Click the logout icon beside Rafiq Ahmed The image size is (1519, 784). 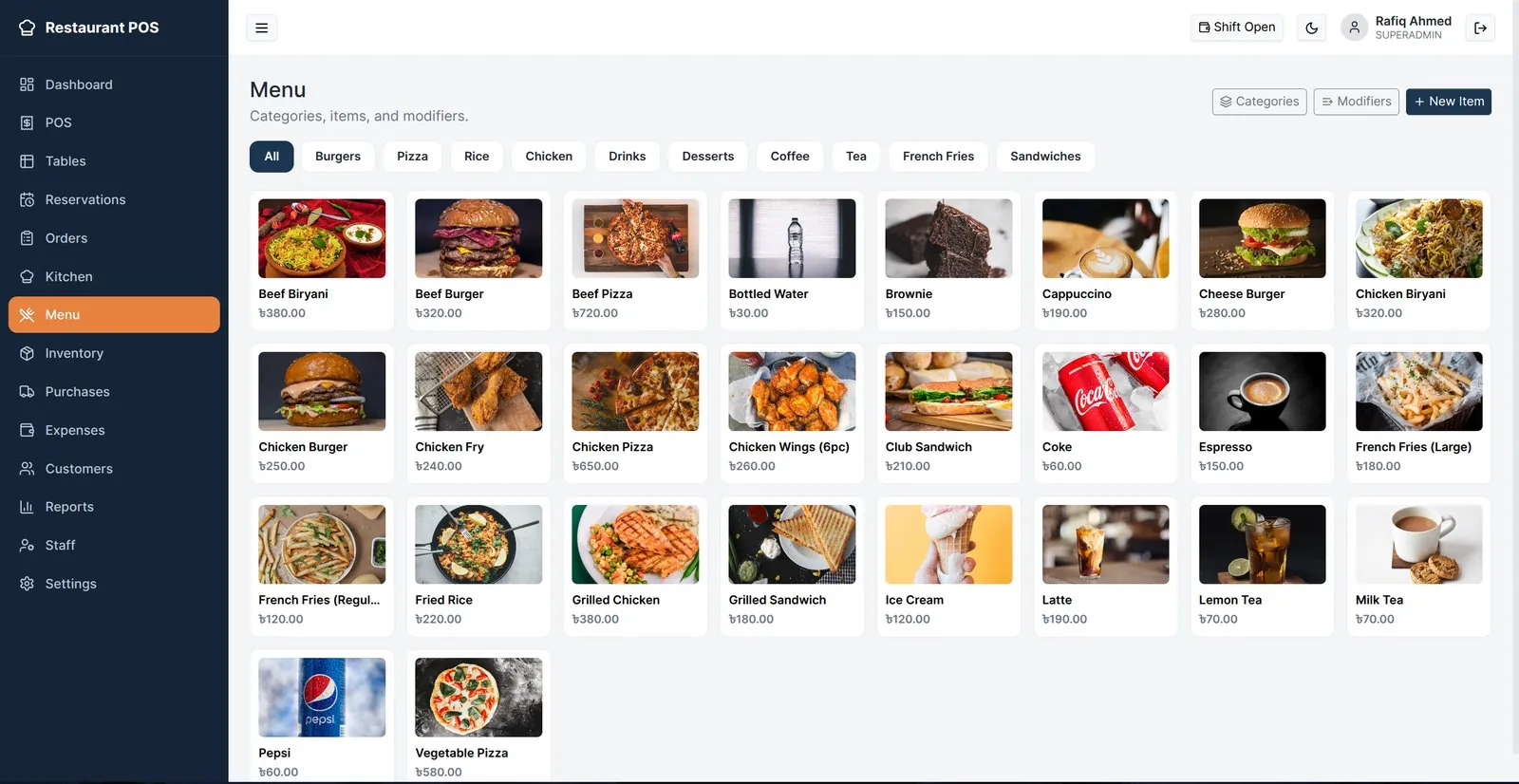(x=1480, y=28)
